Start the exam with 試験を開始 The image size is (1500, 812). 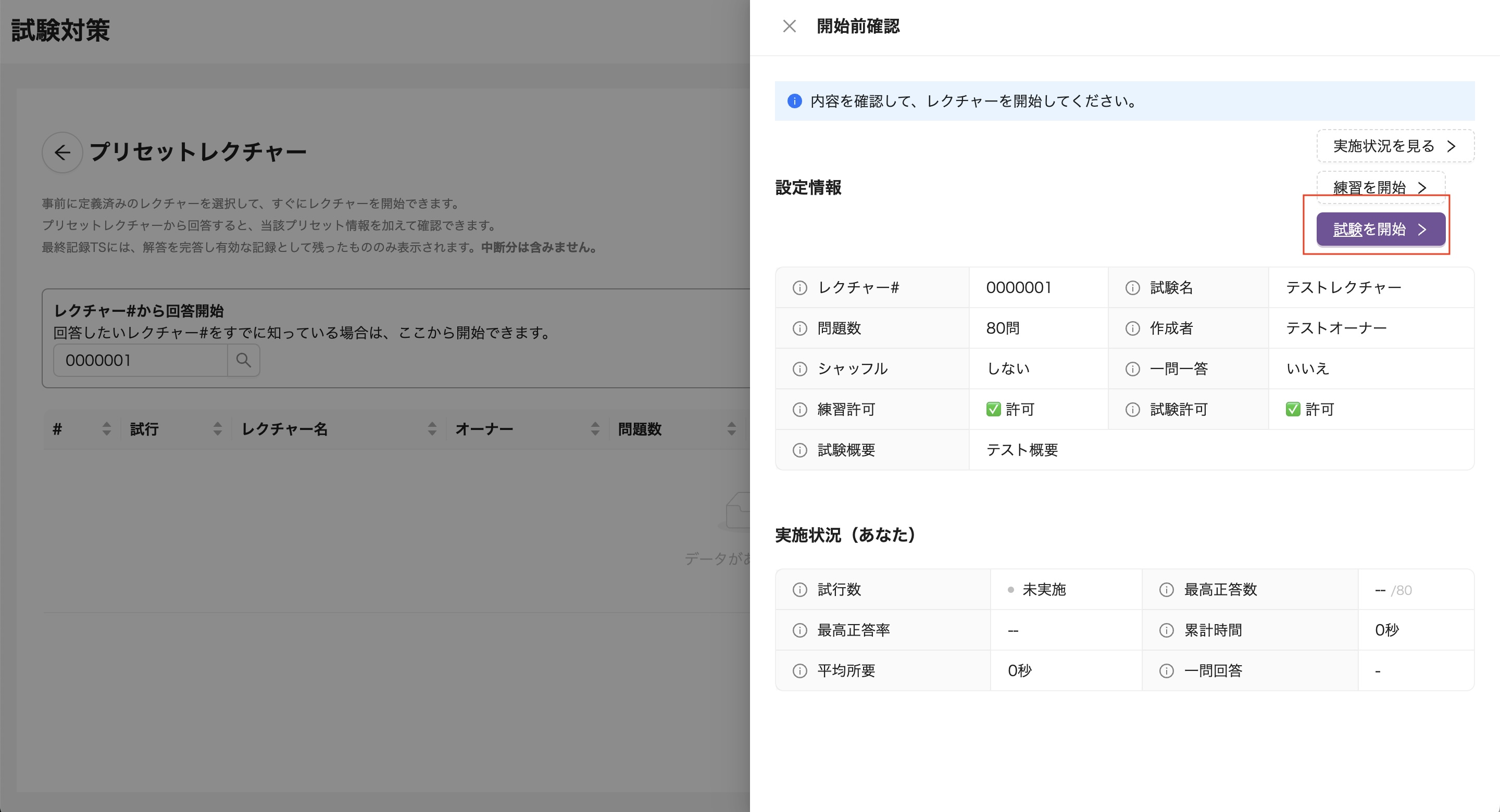point(1381,230)
